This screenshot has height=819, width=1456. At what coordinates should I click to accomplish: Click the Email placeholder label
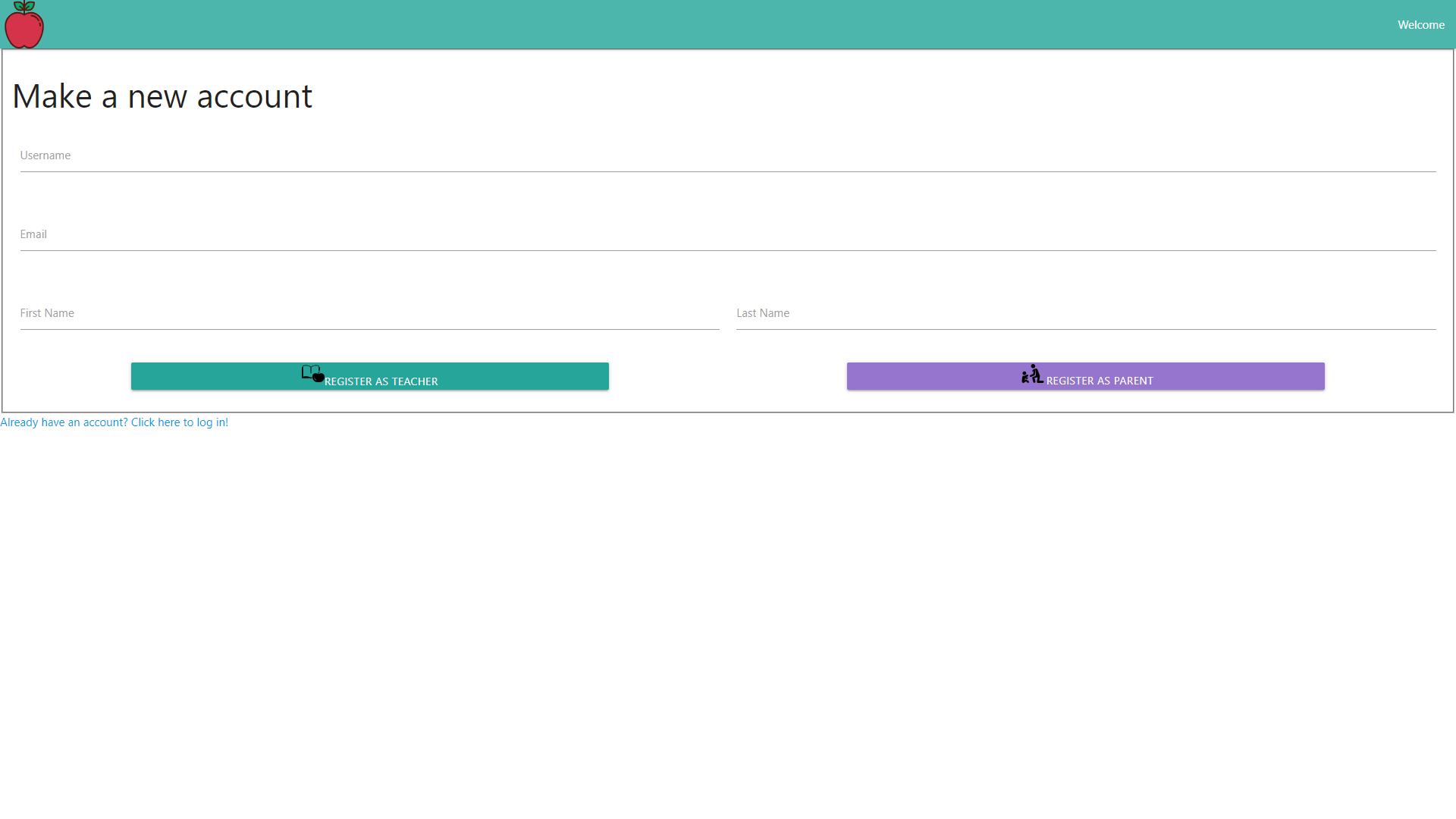coord(33,234)
